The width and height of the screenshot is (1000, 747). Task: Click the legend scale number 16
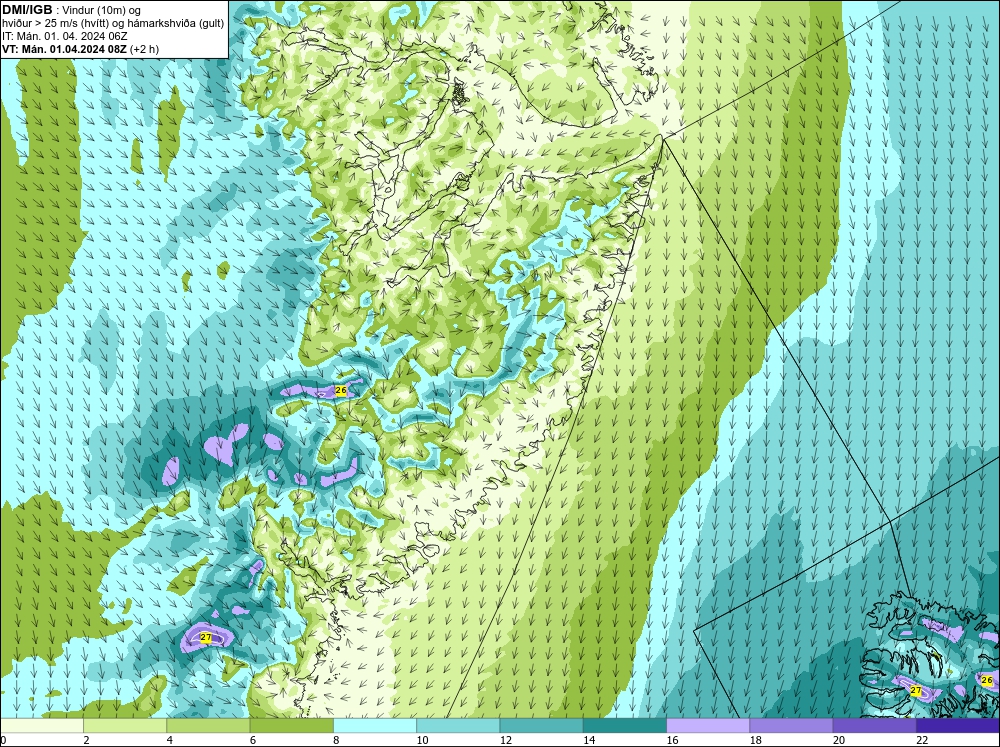point(672,740)
